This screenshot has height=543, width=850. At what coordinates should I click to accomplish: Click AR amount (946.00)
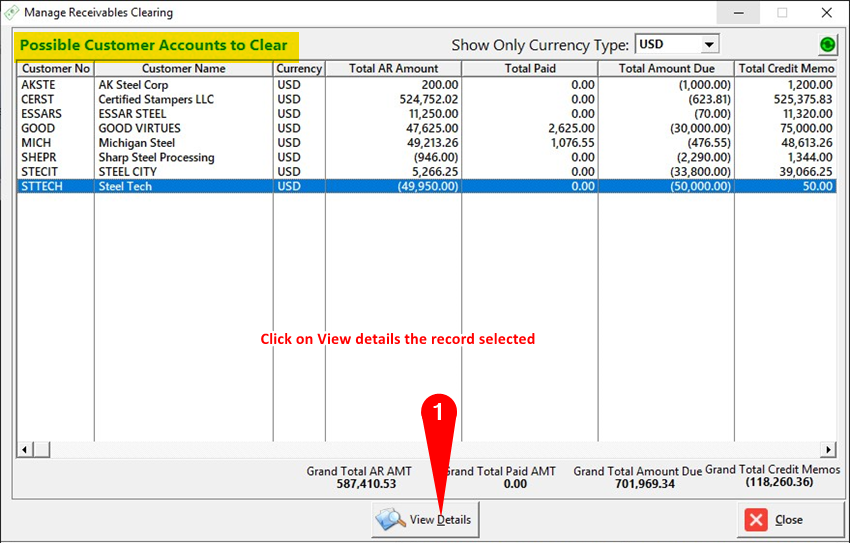(x=436, y=158)
